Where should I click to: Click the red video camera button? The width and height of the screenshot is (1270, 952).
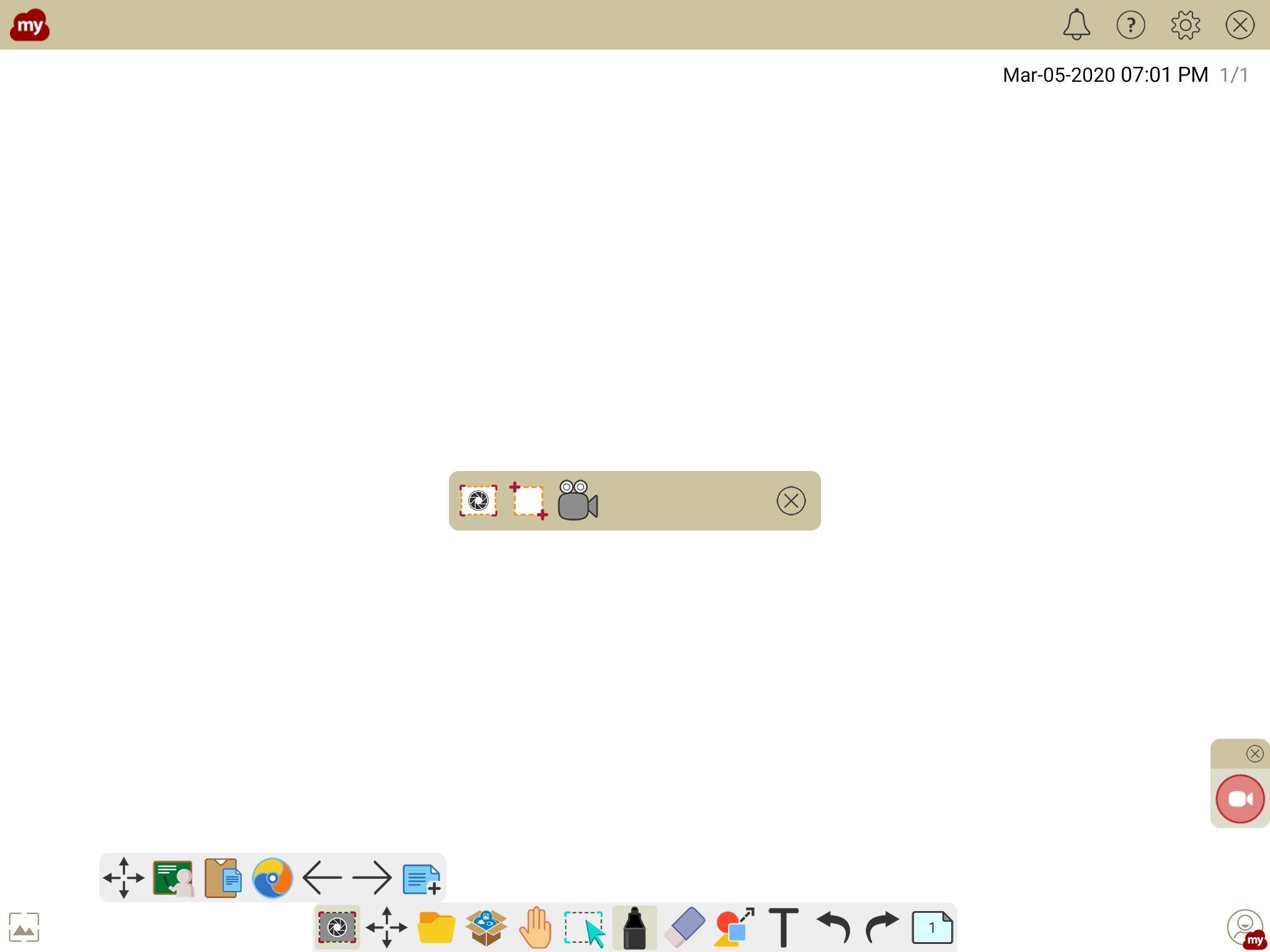[1240, 799]
